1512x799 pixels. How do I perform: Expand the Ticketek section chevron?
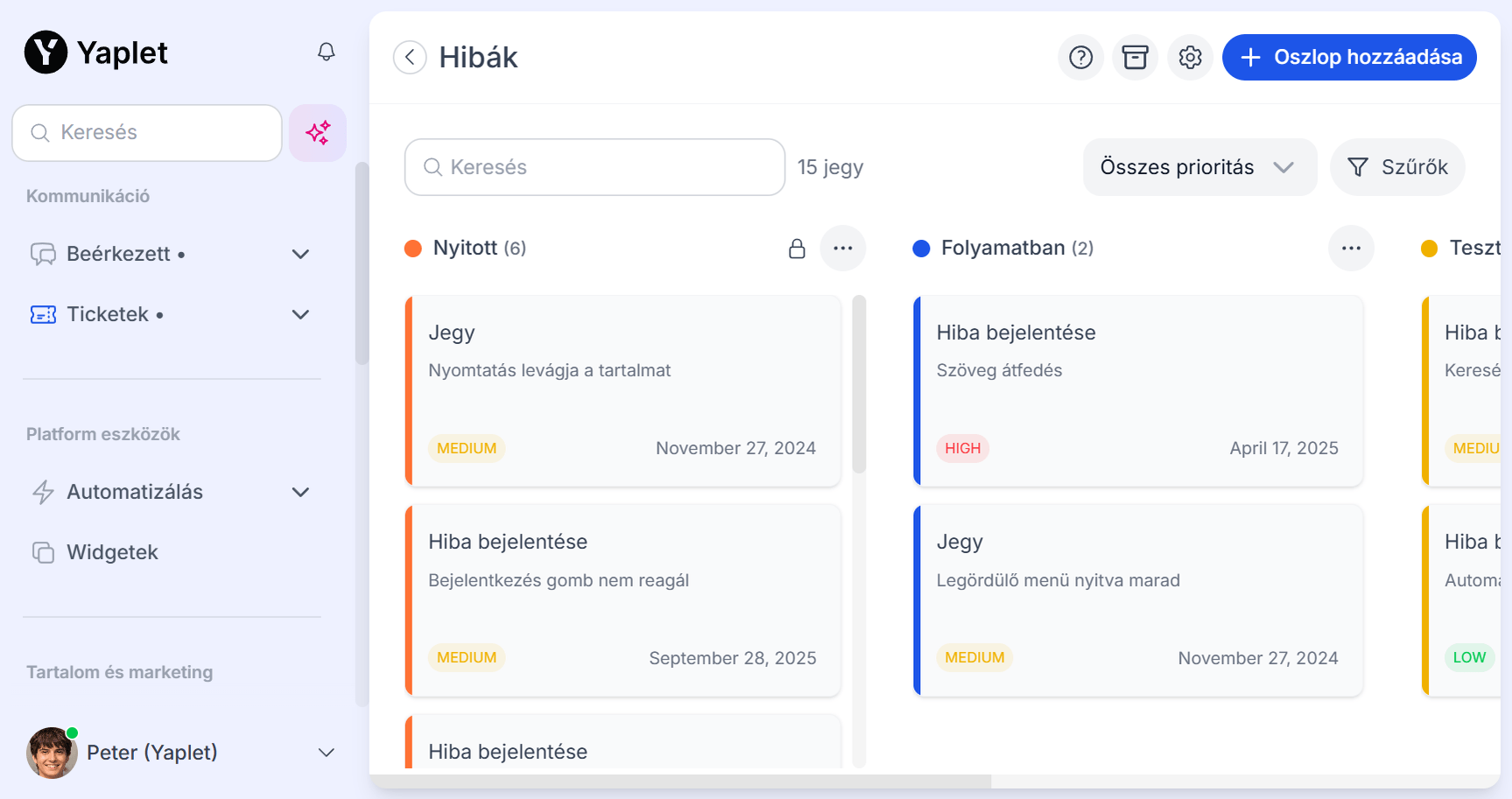pos(300,314)
